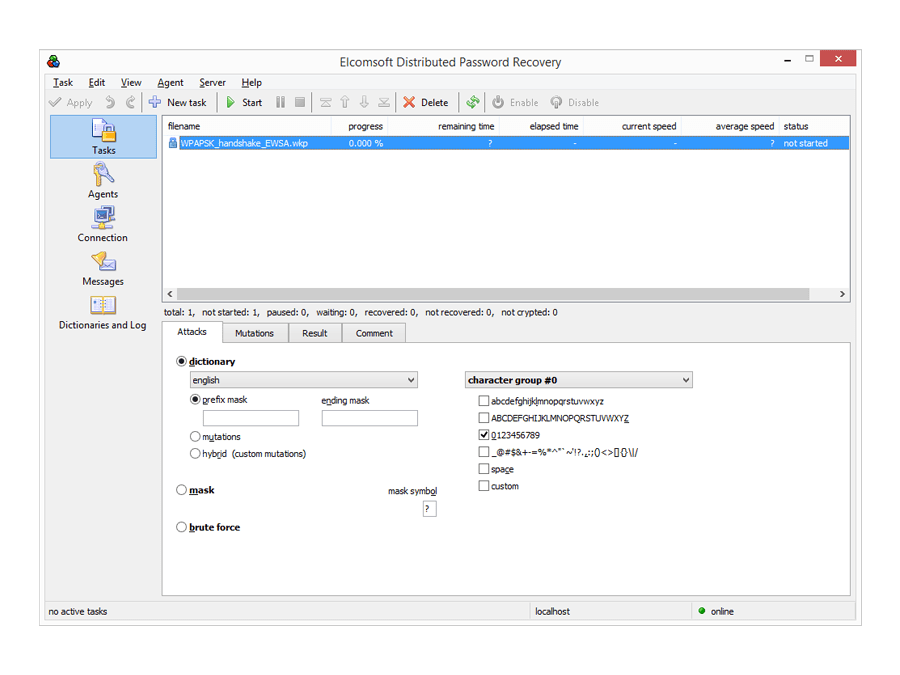Sort by elapsed time column header
Screen dimensions: 900x675
coord(541,126)
